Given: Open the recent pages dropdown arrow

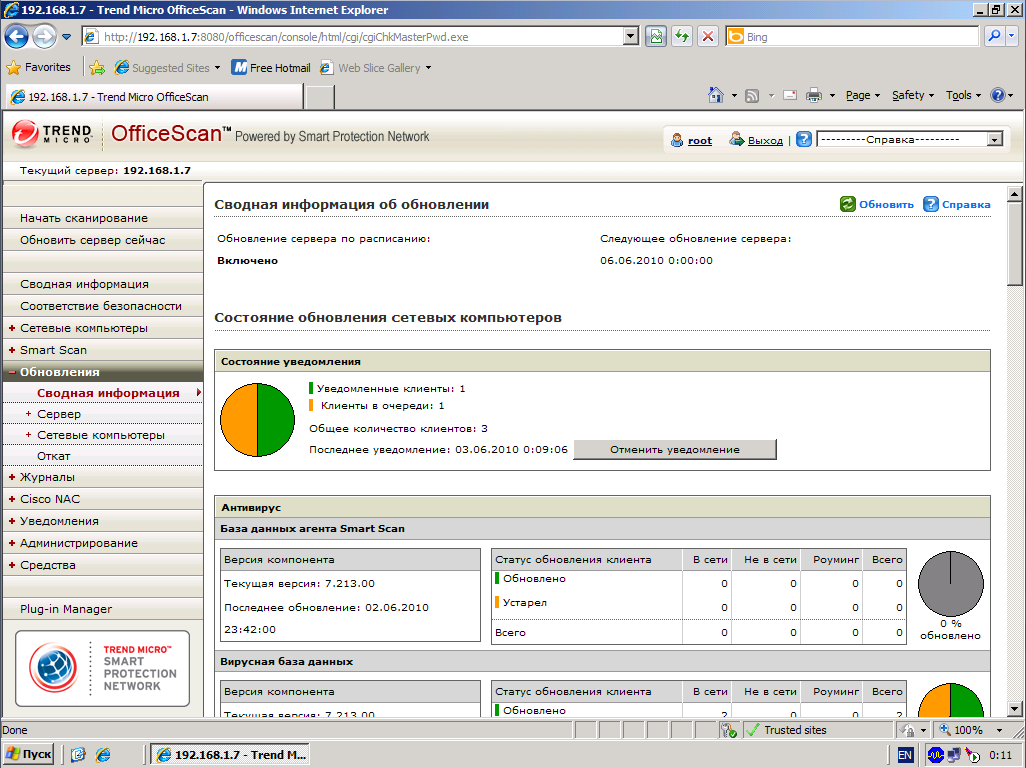Looking at the screenshot, I should [66, 37].
